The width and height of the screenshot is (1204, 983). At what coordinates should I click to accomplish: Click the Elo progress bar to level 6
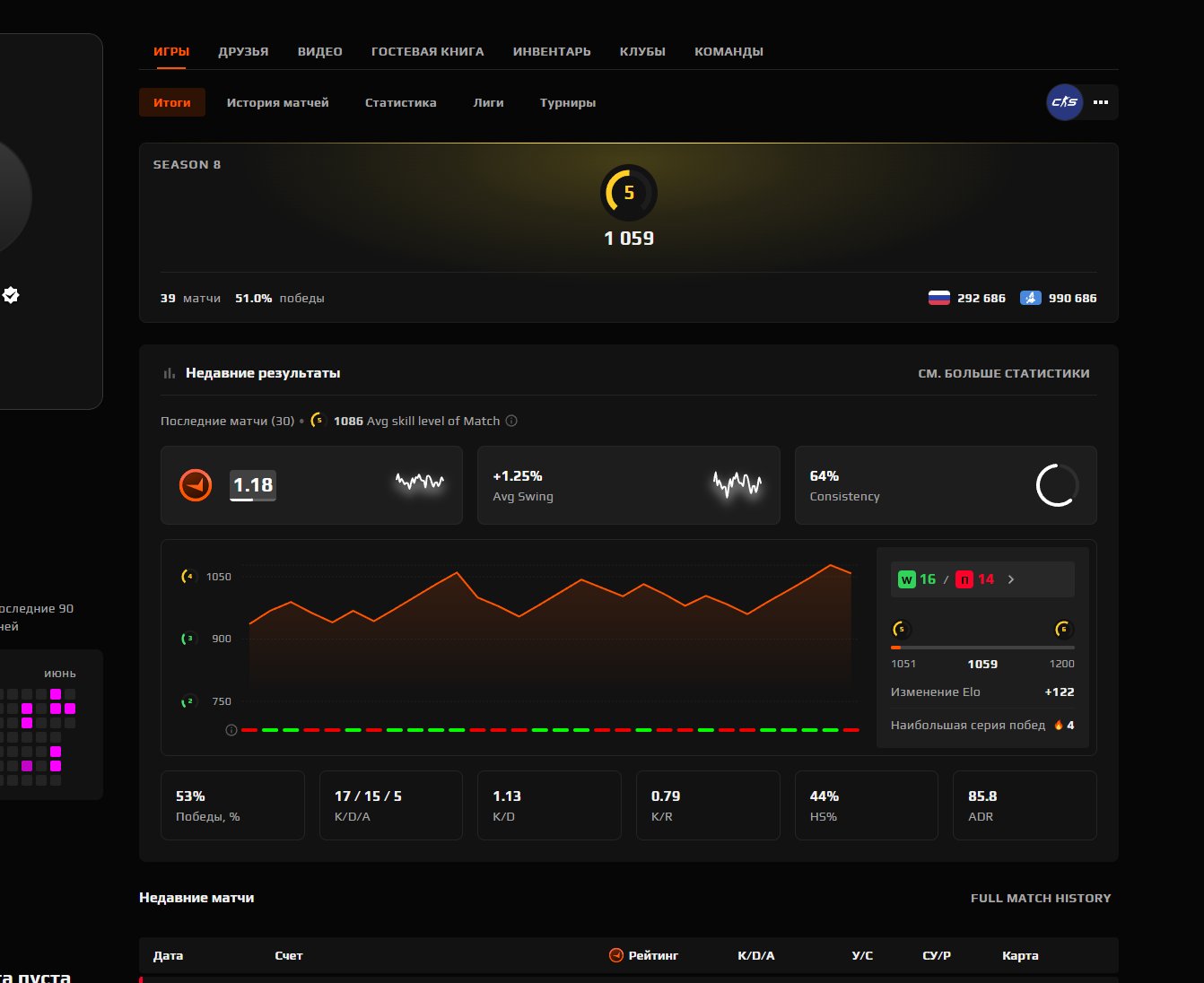coord(982,648)
